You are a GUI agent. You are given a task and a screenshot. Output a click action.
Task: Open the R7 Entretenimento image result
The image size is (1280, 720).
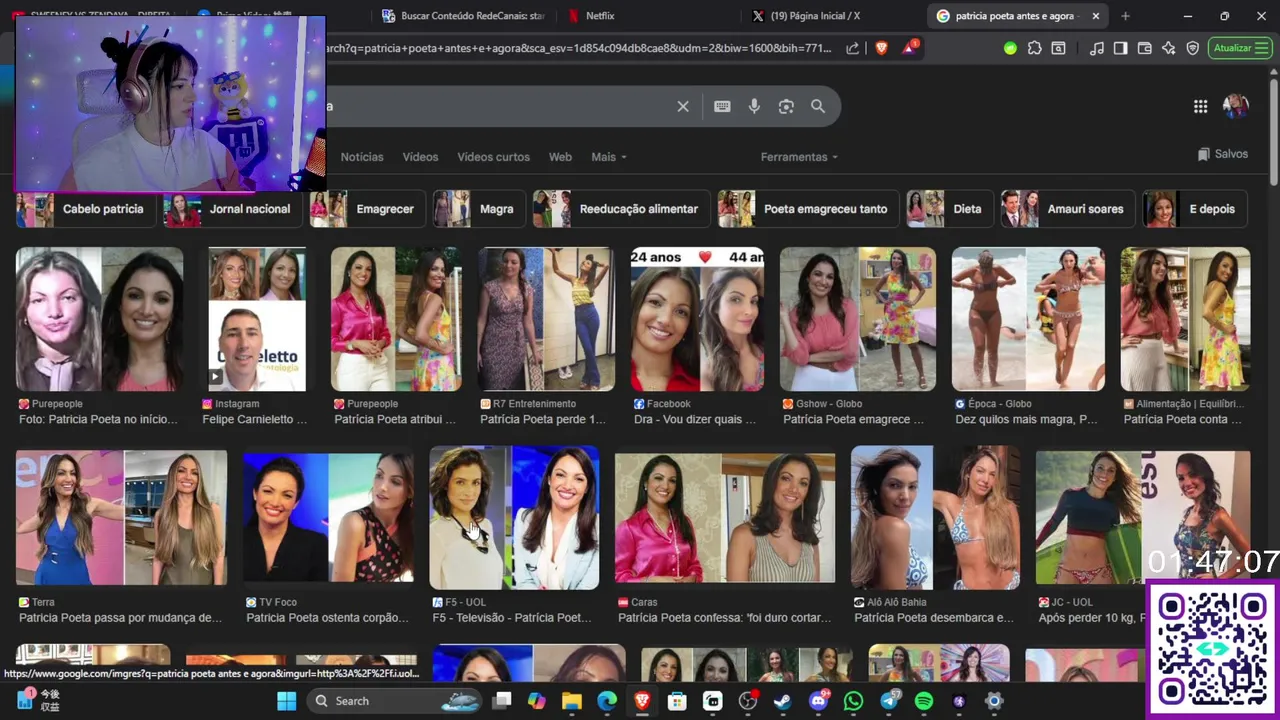[546, 319]
